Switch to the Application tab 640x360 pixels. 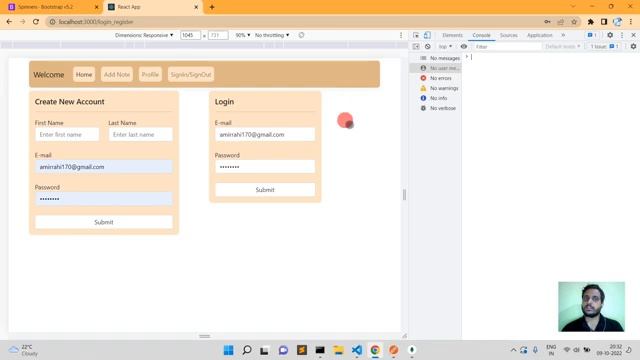tap(540, 35)
